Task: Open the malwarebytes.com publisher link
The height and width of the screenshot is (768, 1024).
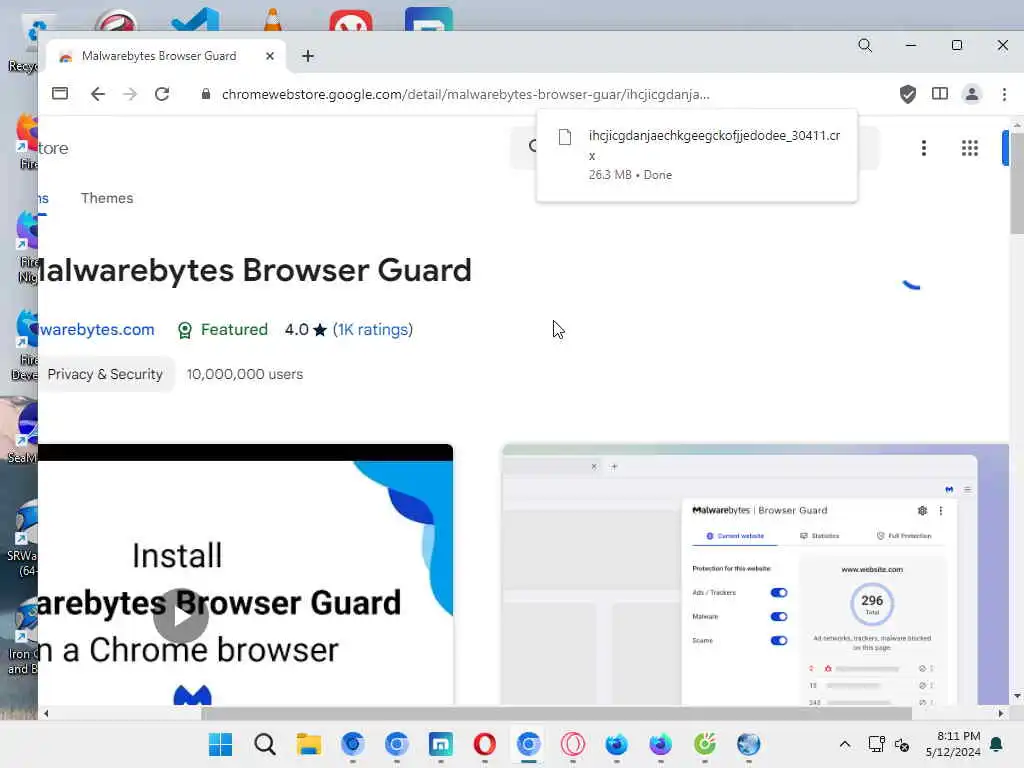Action: (x=97, y=329)
